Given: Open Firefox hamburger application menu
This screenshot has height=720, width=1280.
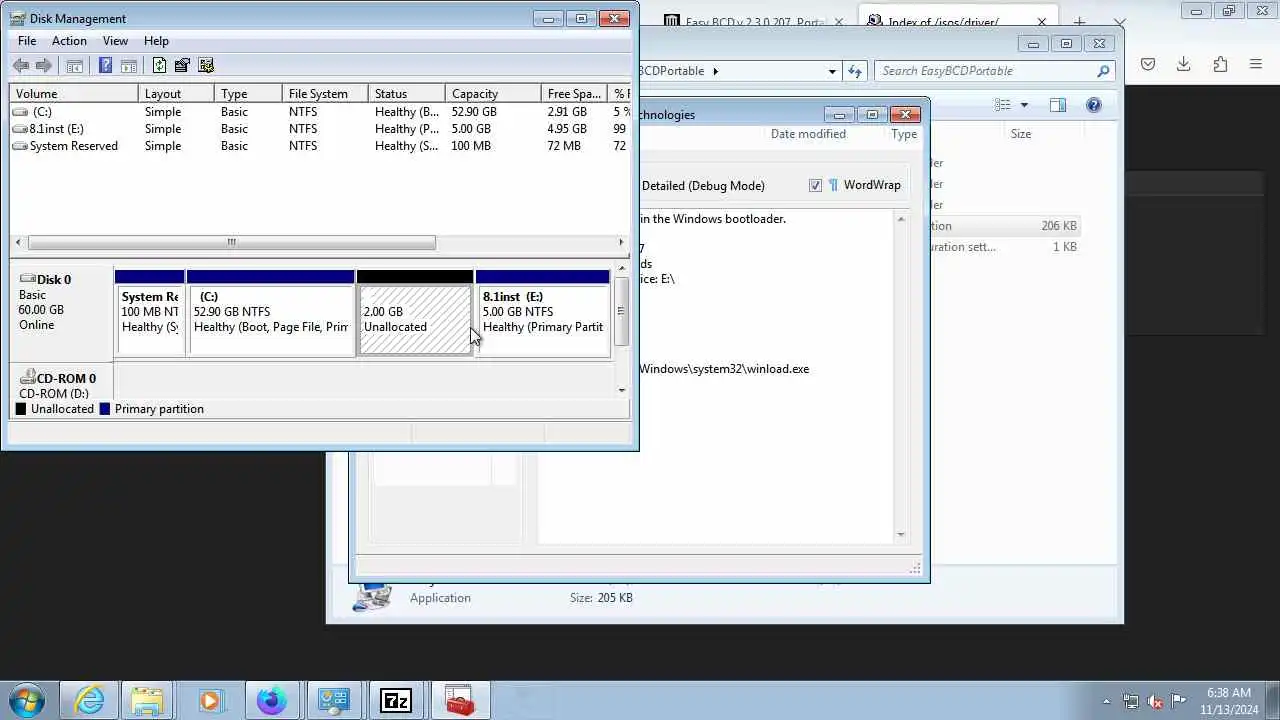Looking at the screenshot, I should pos(1256,64).
